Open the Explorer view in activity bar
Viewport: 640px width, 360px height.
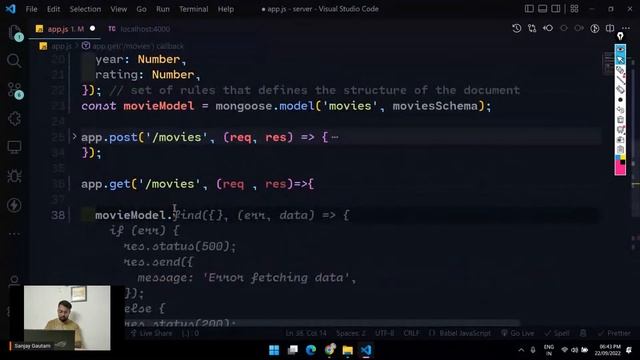tap(15, 33)
